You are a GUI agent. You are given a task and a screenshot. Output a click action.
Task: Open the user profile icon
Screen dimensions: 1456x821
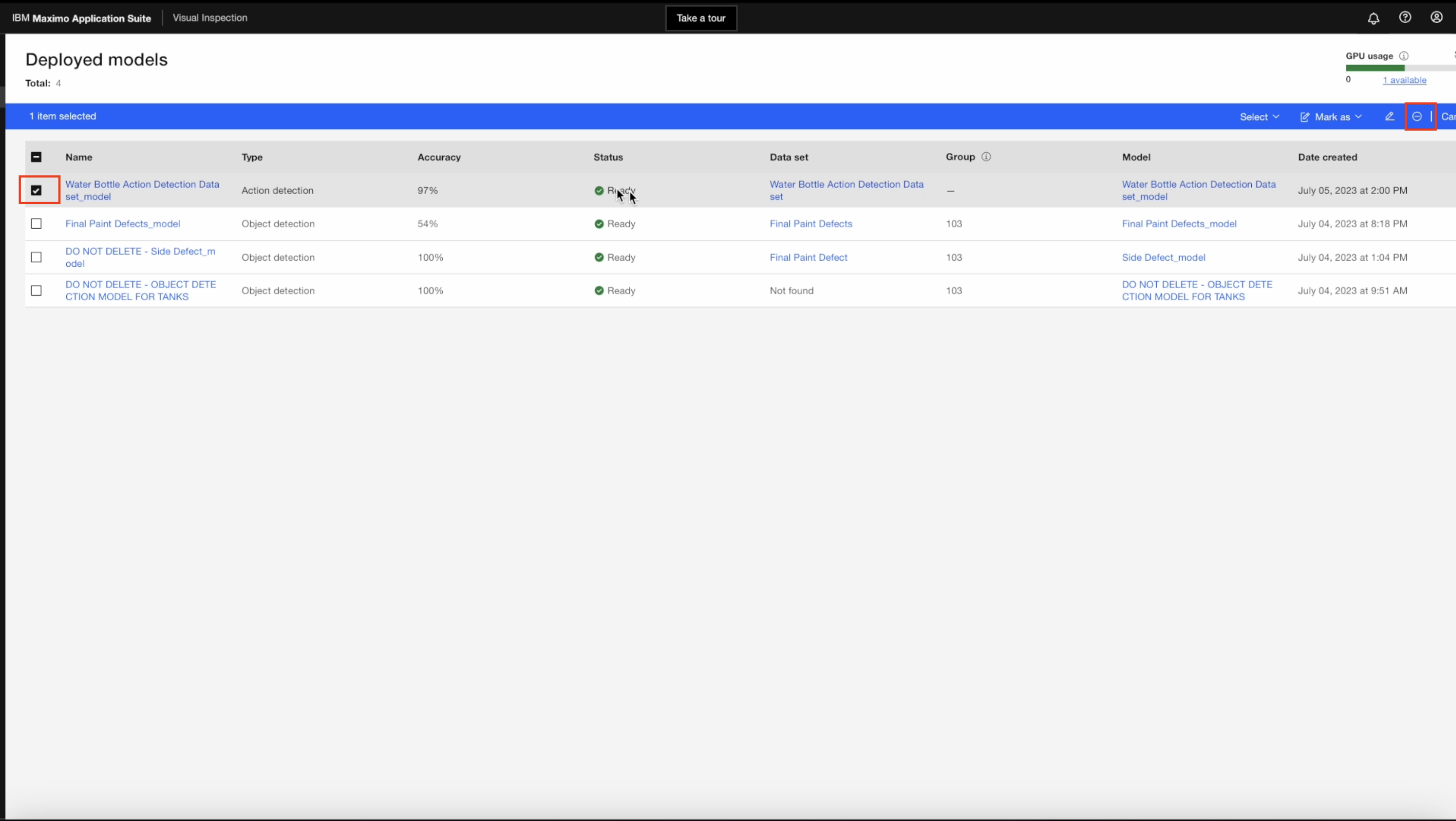1436,18
